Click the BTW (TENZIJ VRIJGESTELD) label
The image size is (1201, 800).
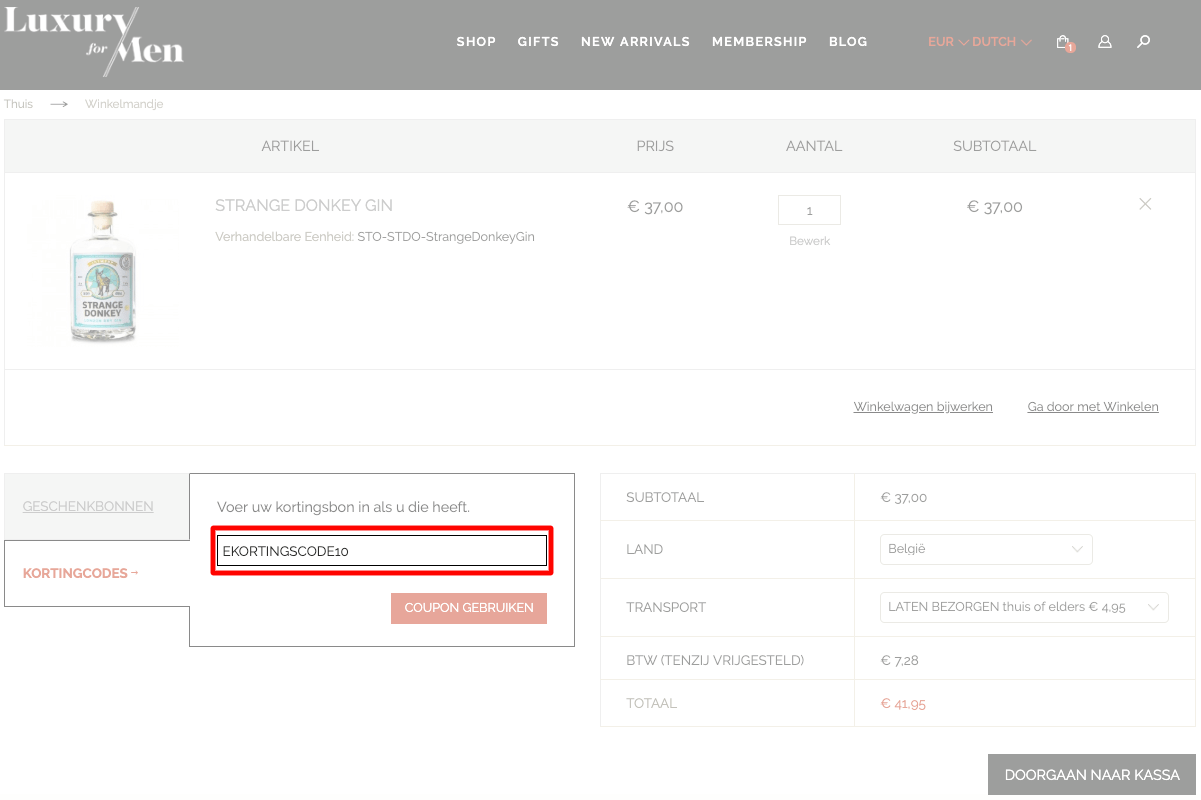[x=715, y=661]
